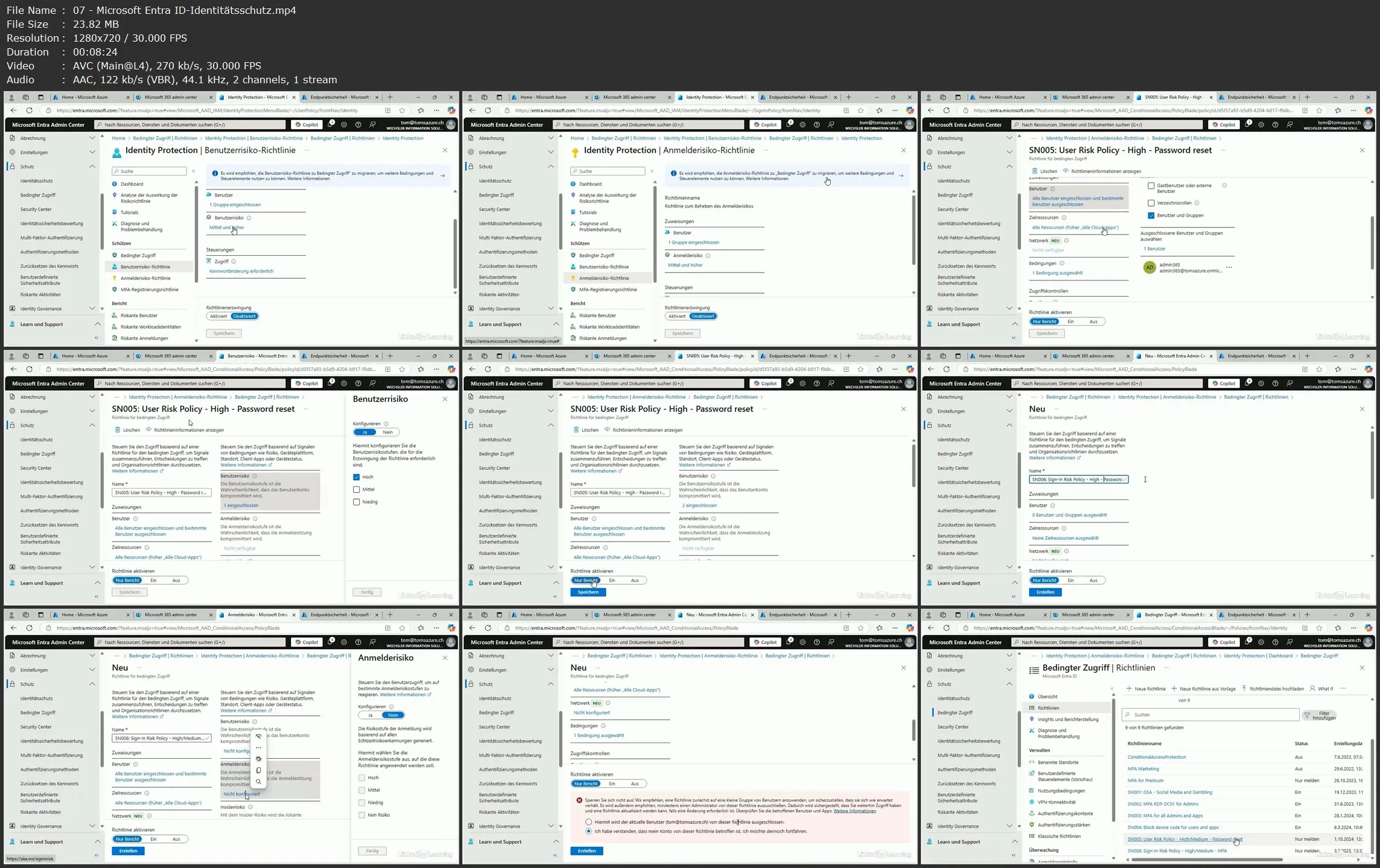This screenshot has height=868, width=1380.
Task: Expand Abrechnung in Richtlinien list frame sidebar
Action: 1009,656
